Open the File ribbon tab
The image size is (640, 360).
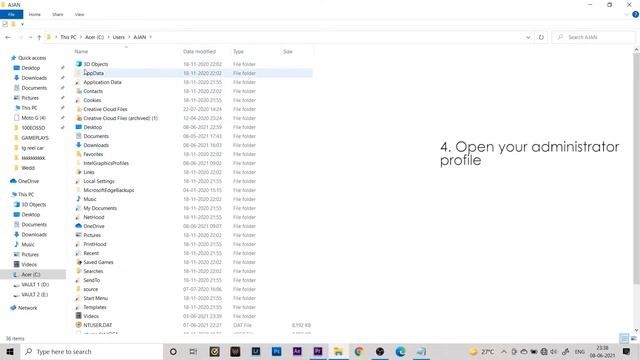[11, 14]
